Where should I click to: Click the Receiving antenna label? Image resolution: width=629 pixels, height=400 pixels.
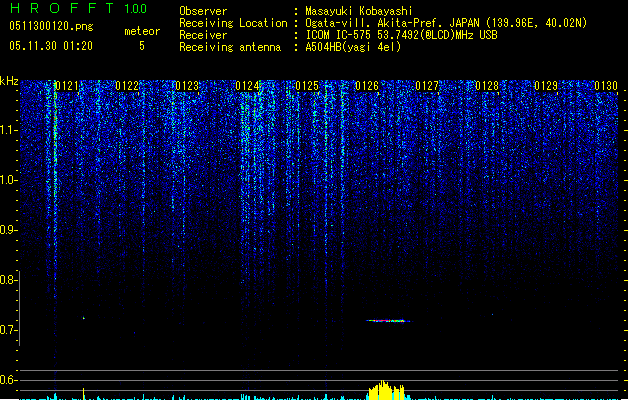pyautogui.click(x=230, y=47)
